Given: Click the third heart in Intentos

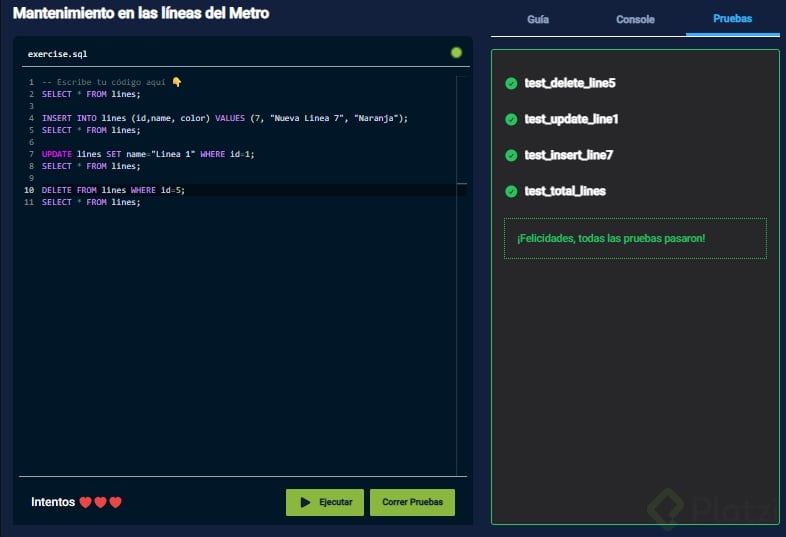Looking at the screenshot, I should [x=115, y=502].
